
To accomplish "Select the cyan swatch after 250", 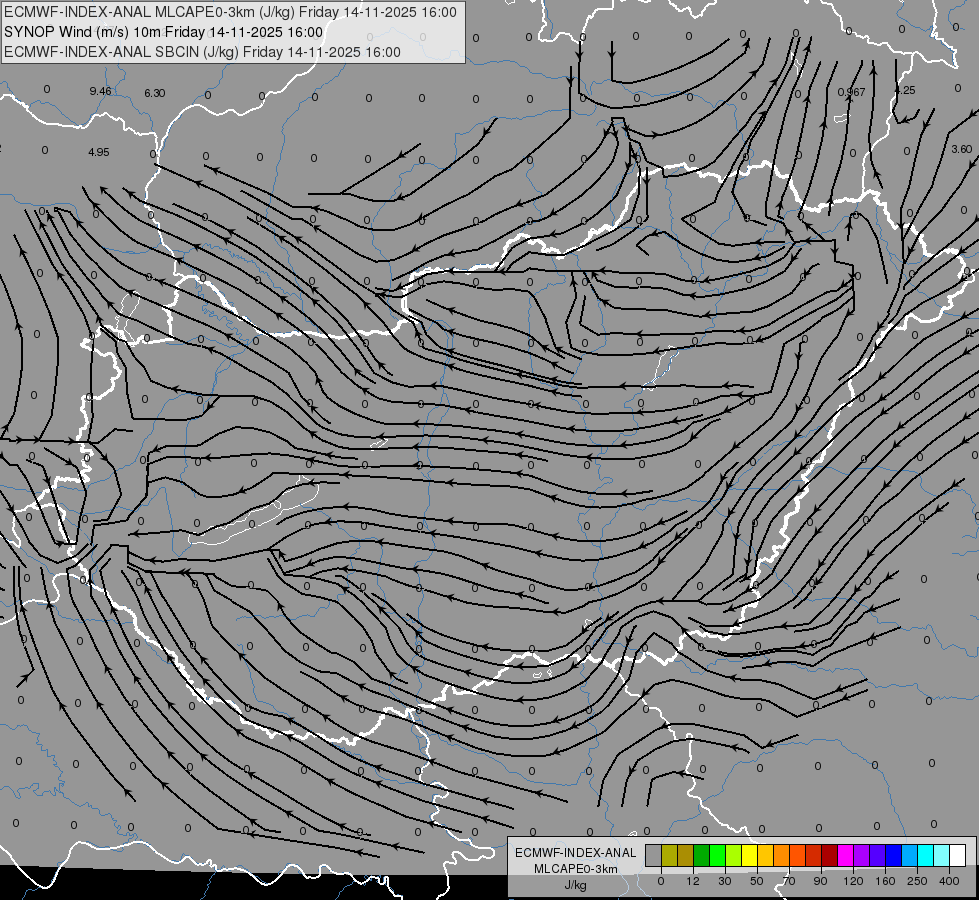I will tap(926, 856).
